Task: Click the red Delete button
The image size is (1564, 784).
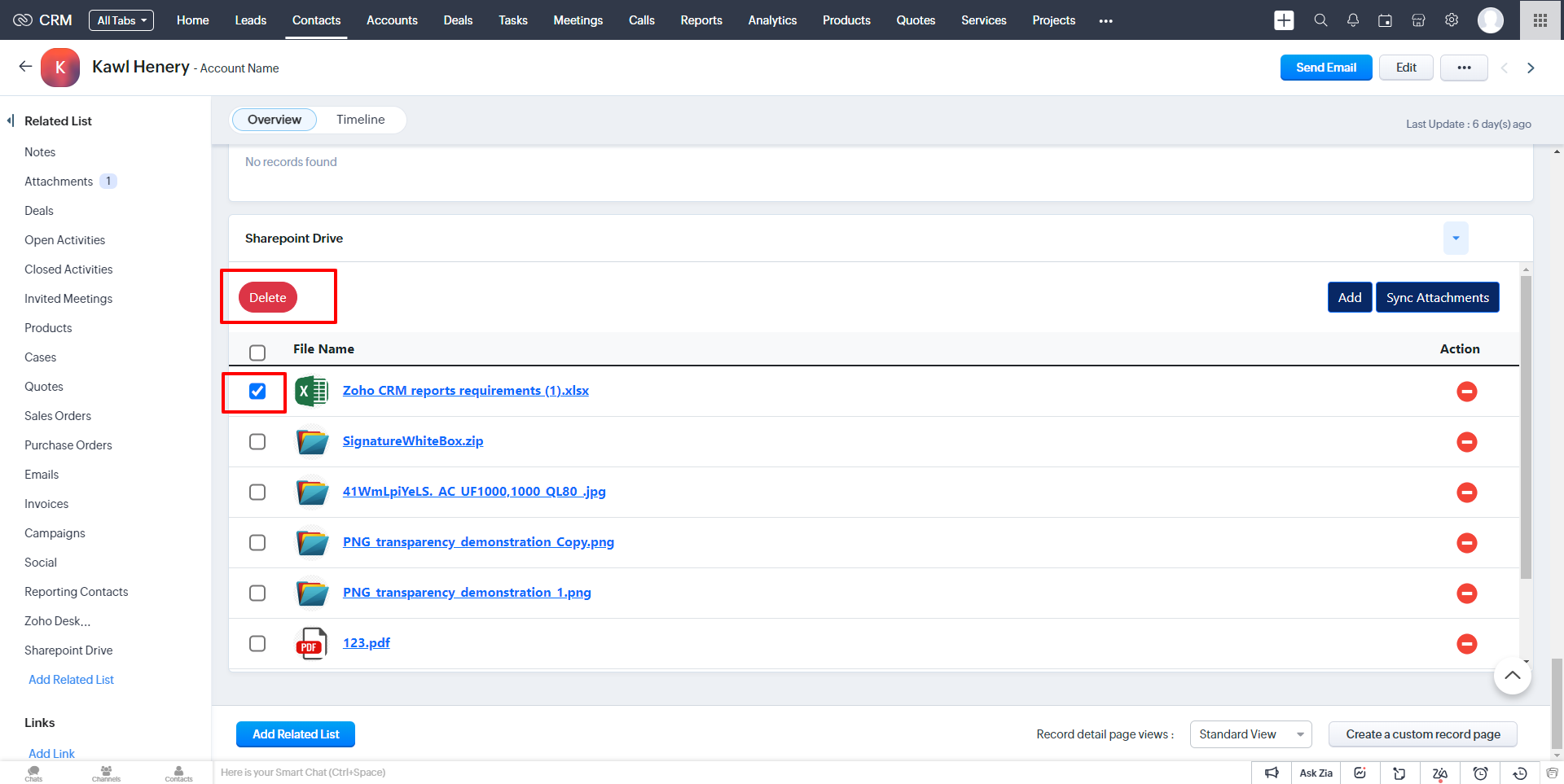Action: point(268,298)
